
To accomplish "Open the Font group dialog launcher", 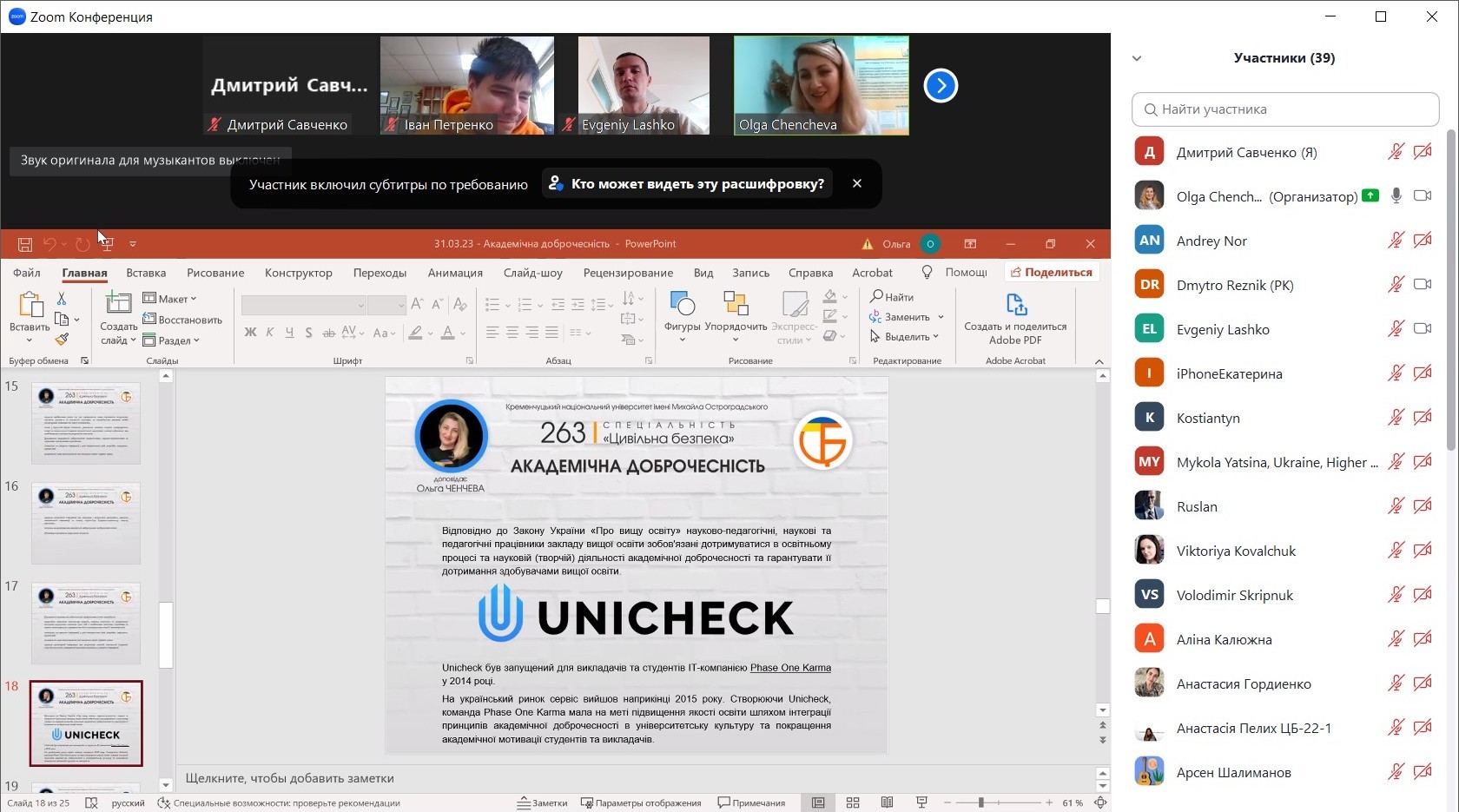I will tap(470, 360).
